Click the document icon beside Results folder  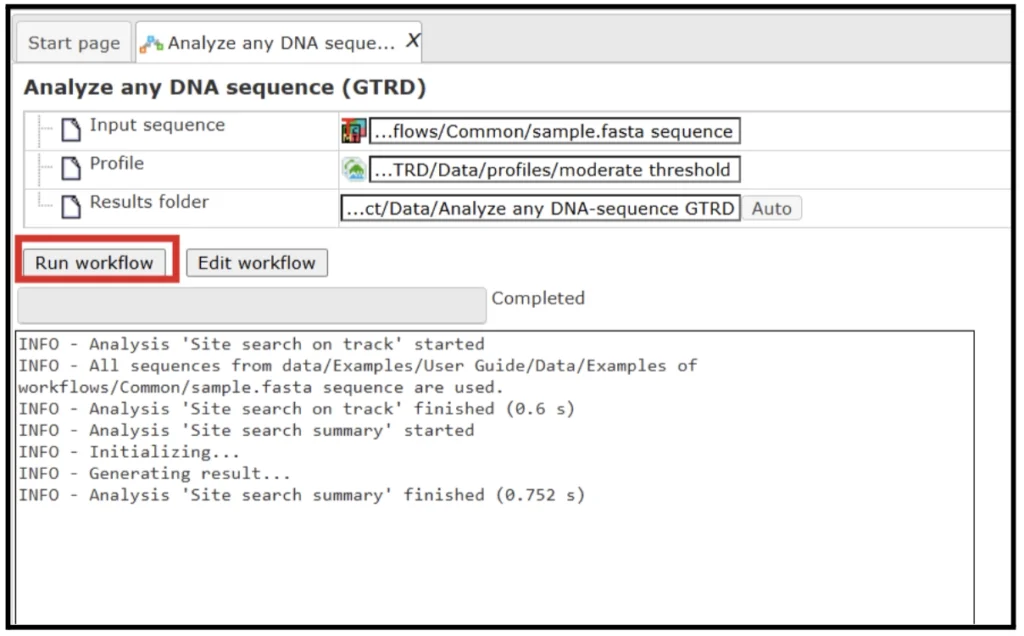pyautogui.click(x=70, y=206)
